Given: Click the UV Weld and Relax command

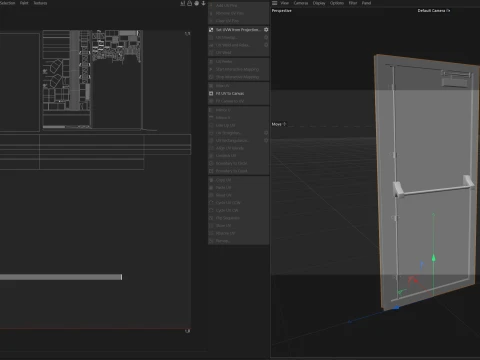Looking at the screenshot, I should (235, 45).
